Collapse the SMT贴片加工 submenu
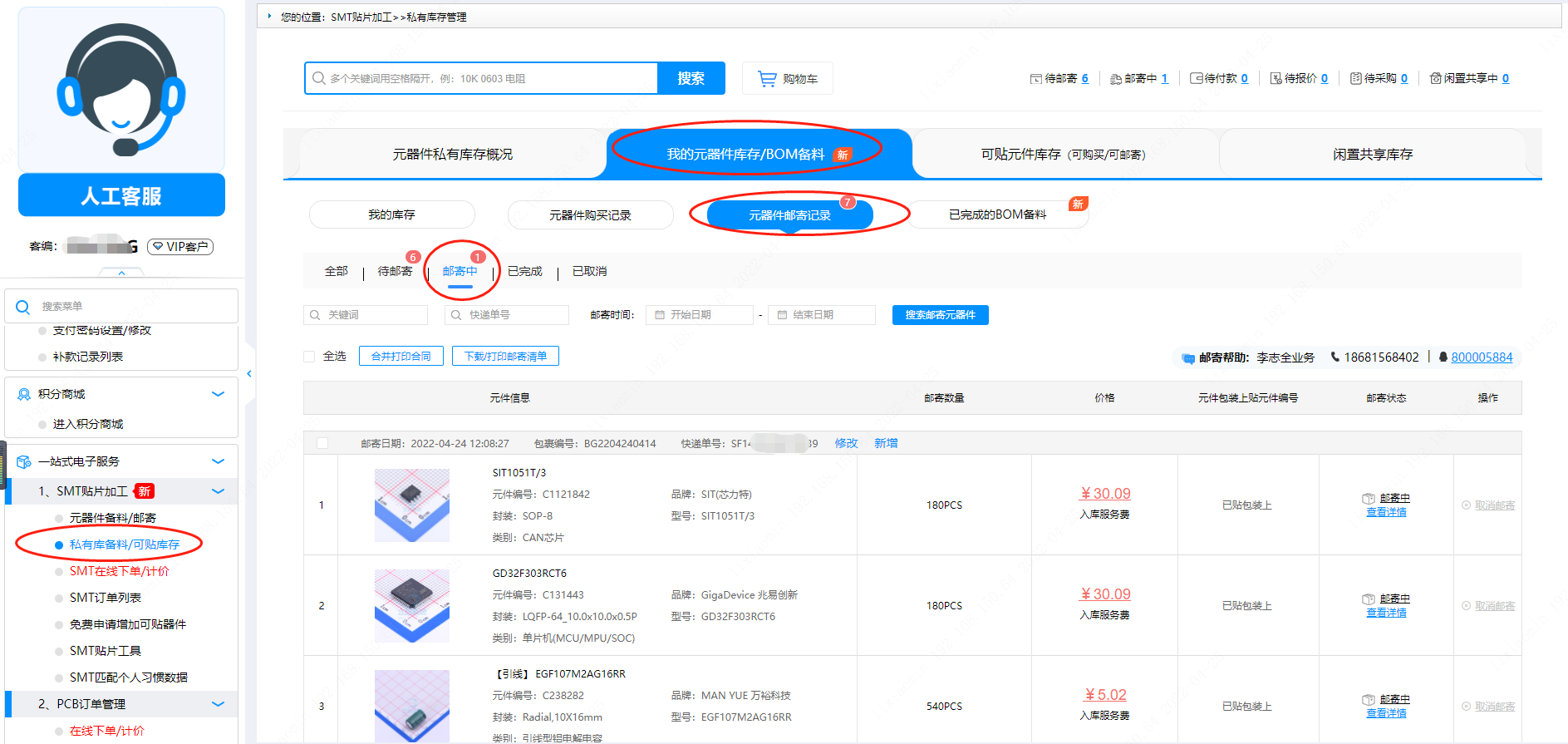The height and width of the screenshot is (744, 1568). click(x=219, y=491)
